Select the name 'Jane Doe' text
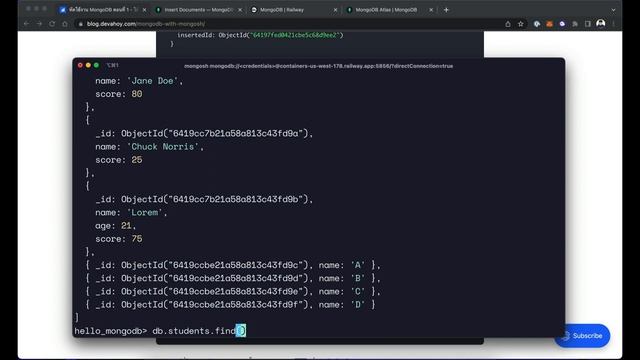This screenshot has height=360, width=640. 152,81
